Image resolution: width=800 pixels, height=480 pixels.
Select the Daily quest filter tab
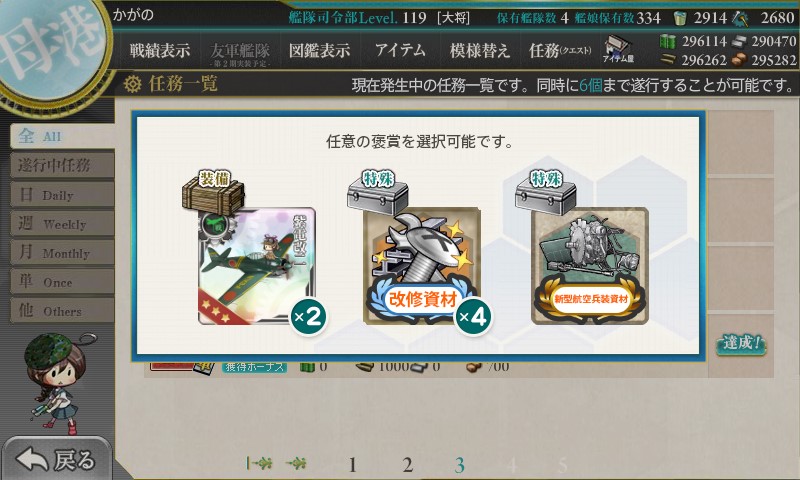62,194
